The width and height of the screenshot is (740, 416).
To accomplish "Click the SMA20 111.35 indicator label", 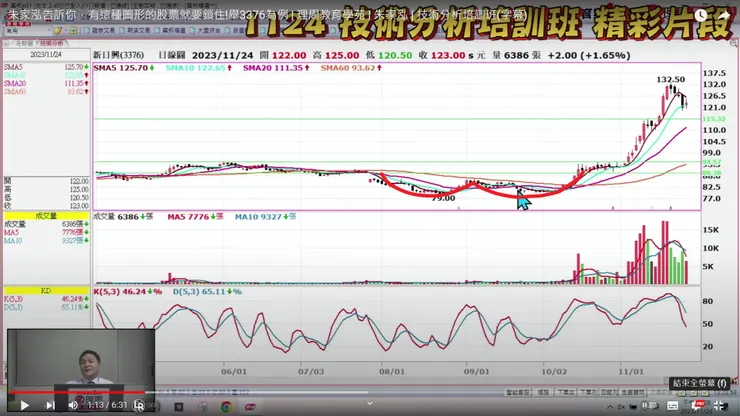I will click(277, 68).
